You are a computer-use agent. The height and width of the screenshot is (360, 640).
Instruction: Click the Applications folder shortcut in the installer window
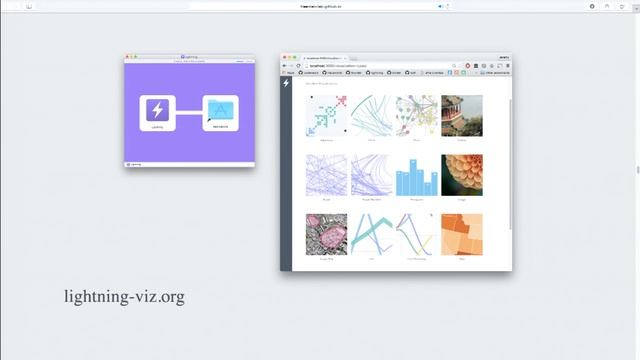220,111
